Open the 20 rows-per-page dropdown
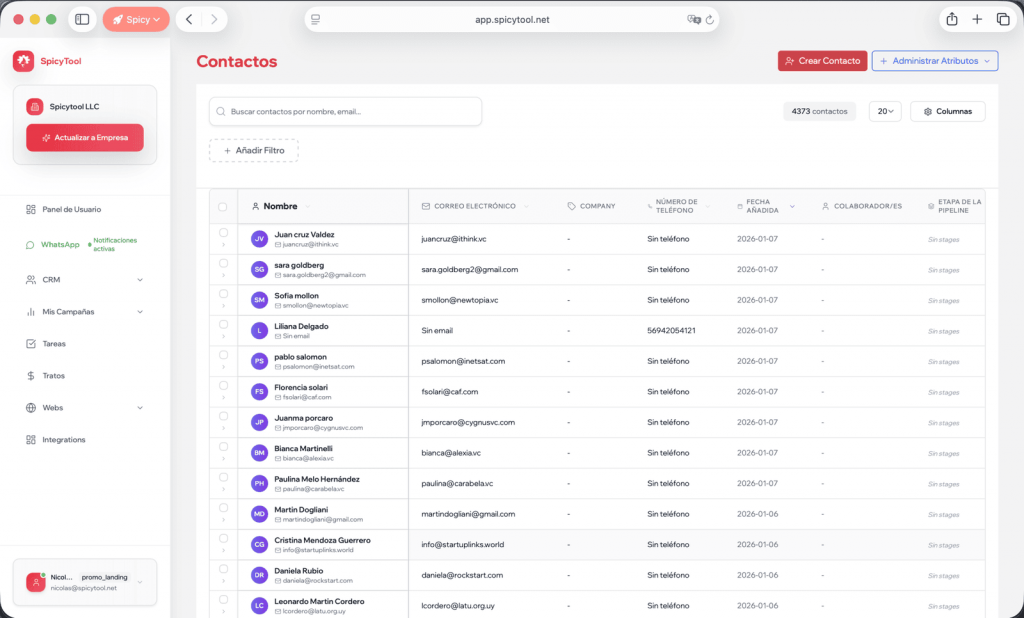 (x=885, y=111)
